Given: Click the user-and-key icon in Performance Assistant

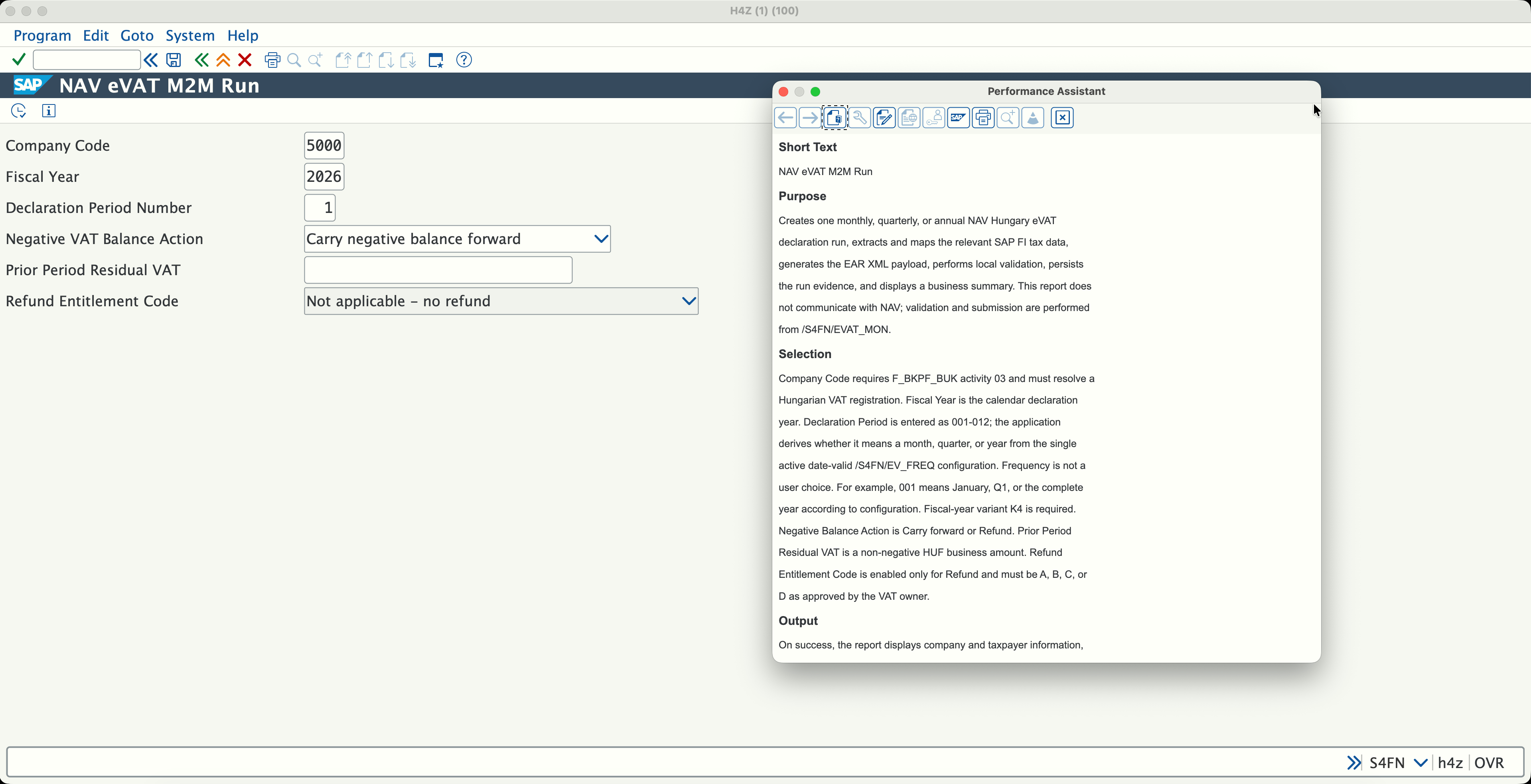Looking at the screenshot, I should pos(934,118).
